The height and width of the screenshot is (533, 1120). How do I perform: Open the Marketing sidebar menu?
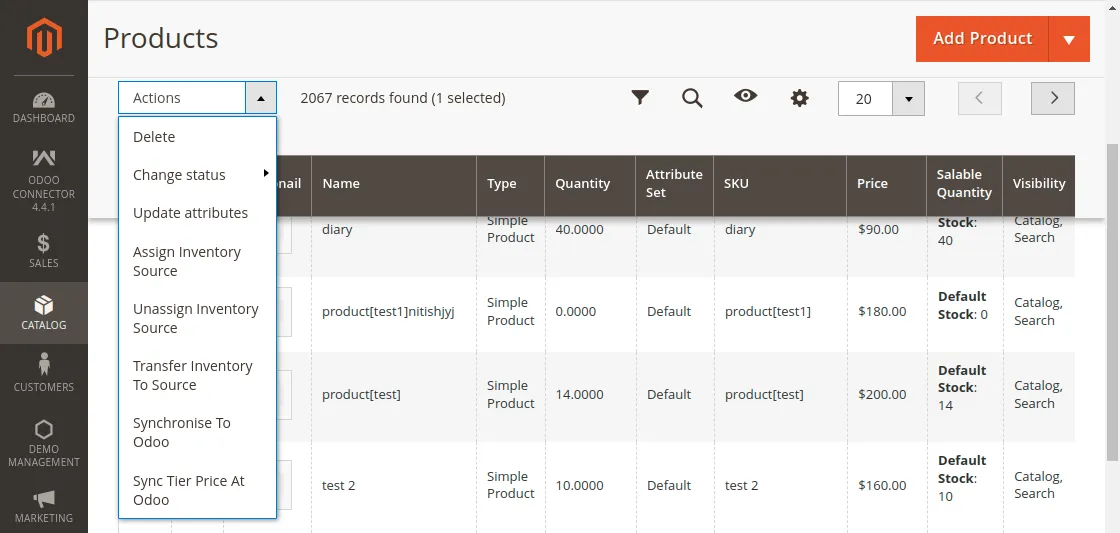point(44,506)
